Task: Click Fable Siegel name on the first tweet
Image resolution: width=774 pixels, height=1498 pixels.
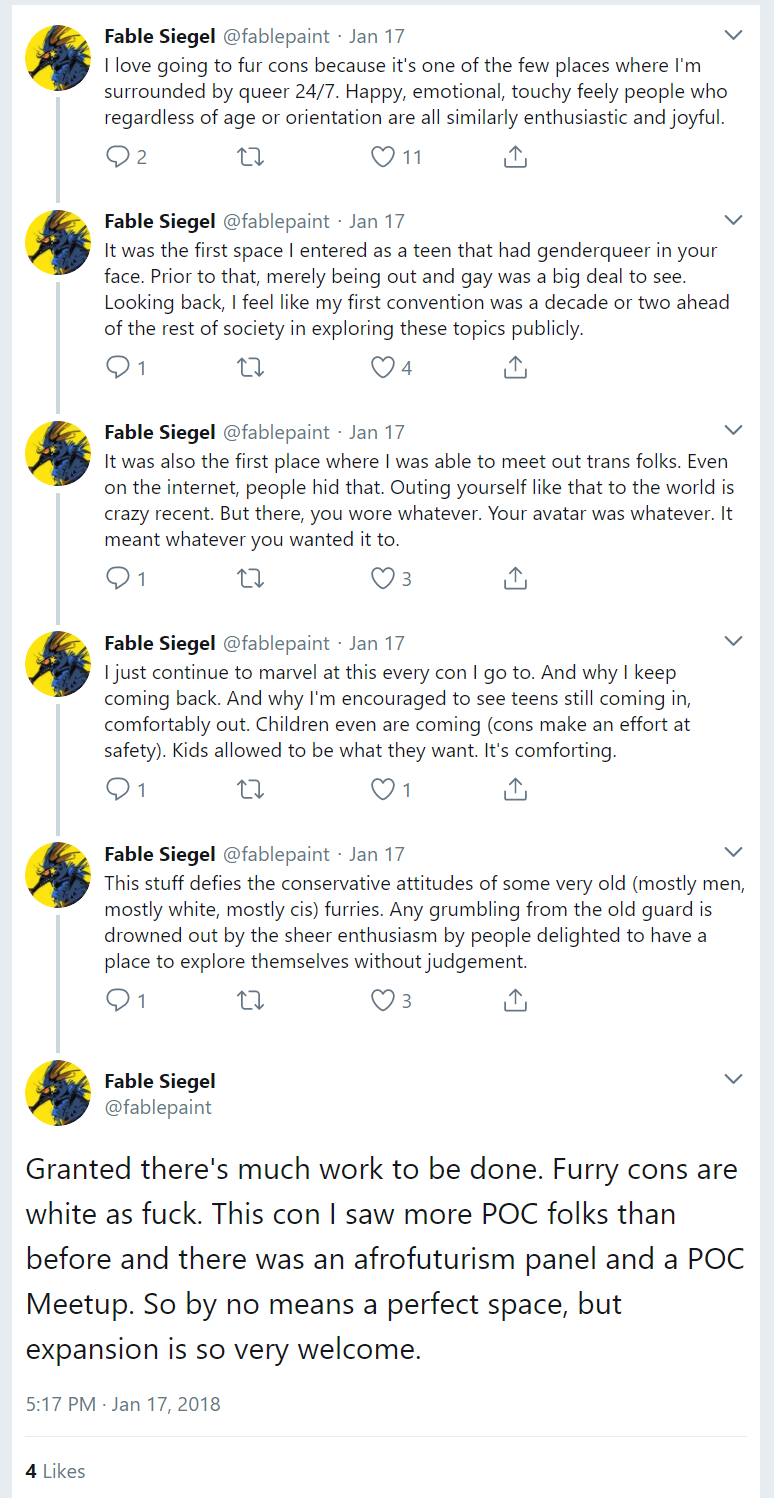Action: coord(160,36)
